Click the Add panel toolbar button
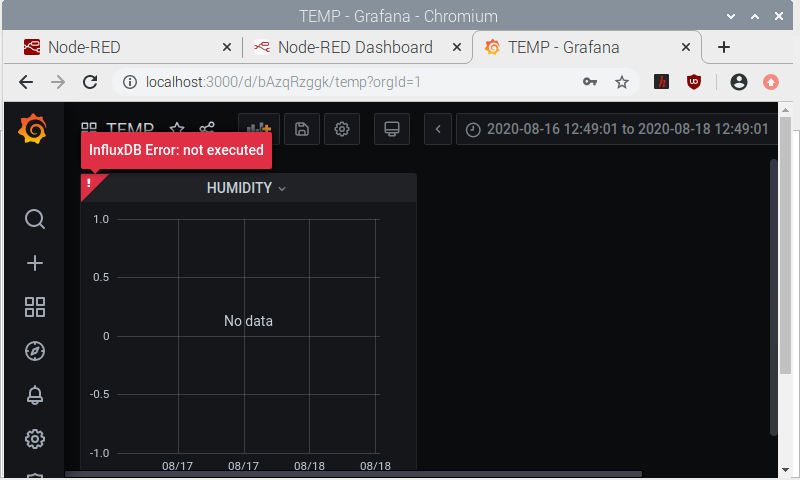The image size is (800, 480). [x=259, y=129]
